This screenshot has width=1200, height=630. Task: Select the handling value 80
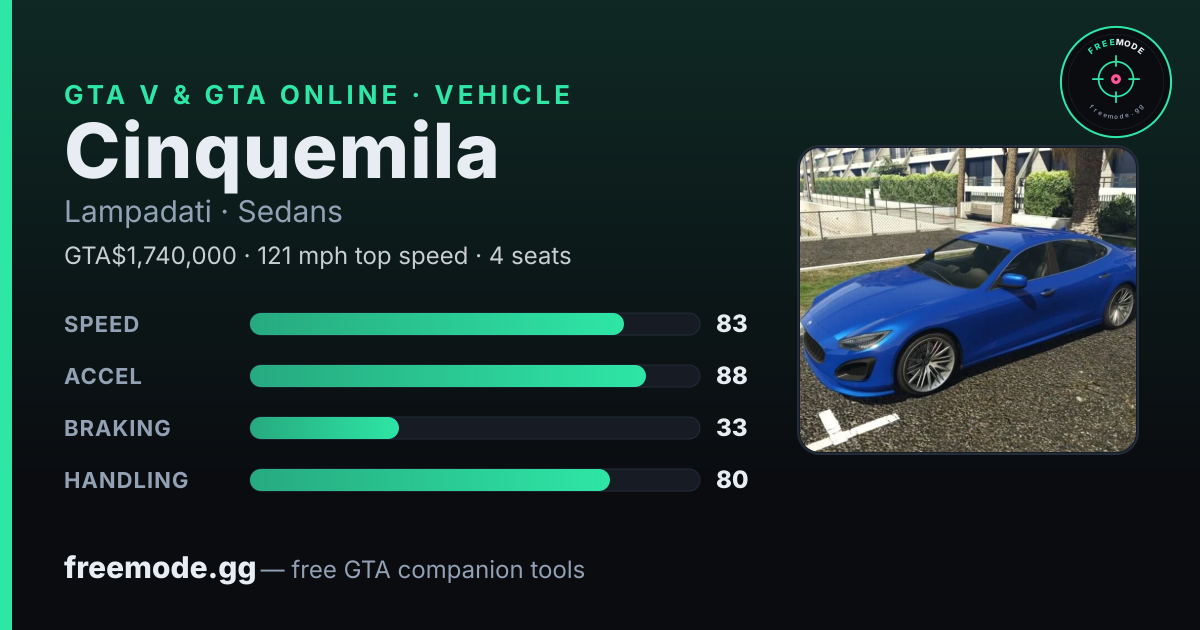click(x=732, y=480)
